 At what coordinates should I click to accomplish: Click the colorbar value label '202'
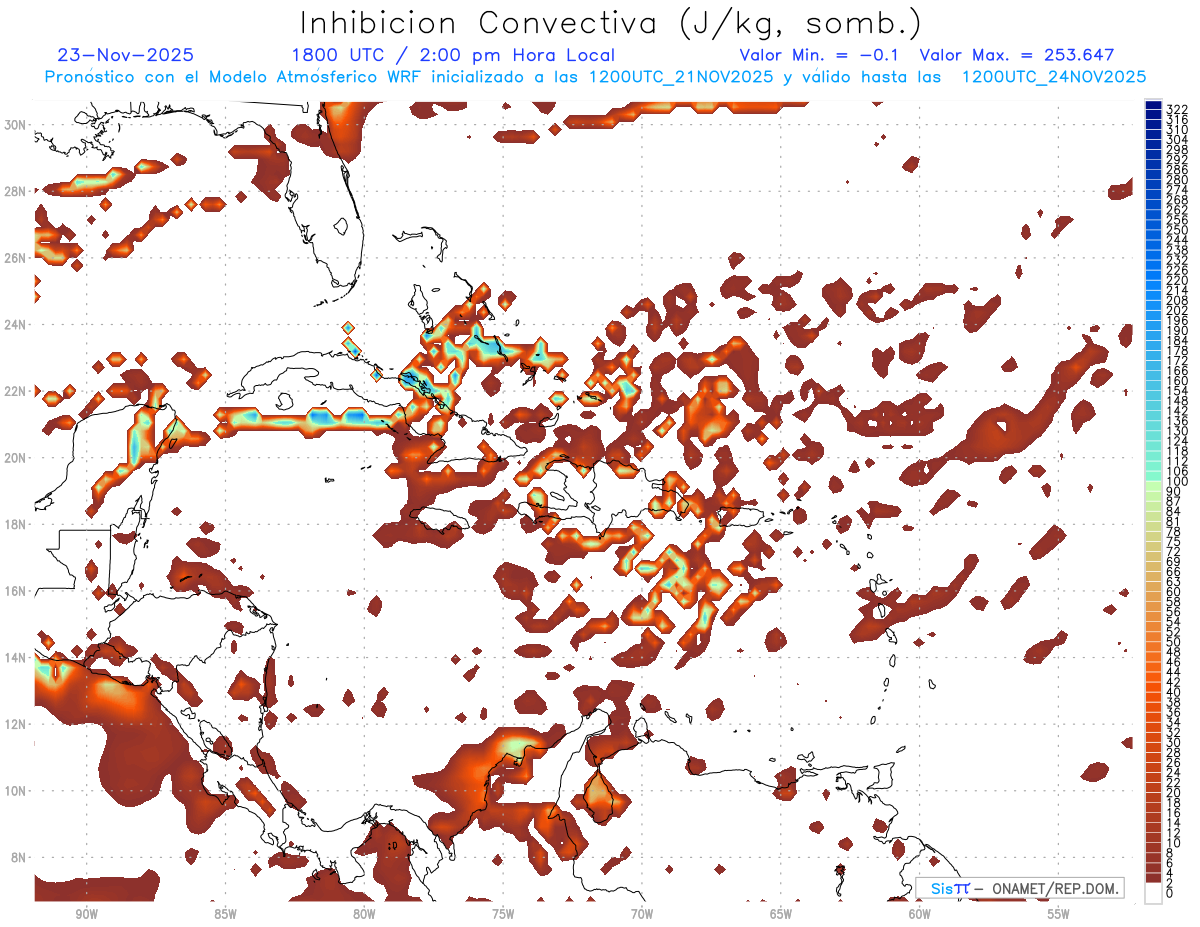(1177, 310)
